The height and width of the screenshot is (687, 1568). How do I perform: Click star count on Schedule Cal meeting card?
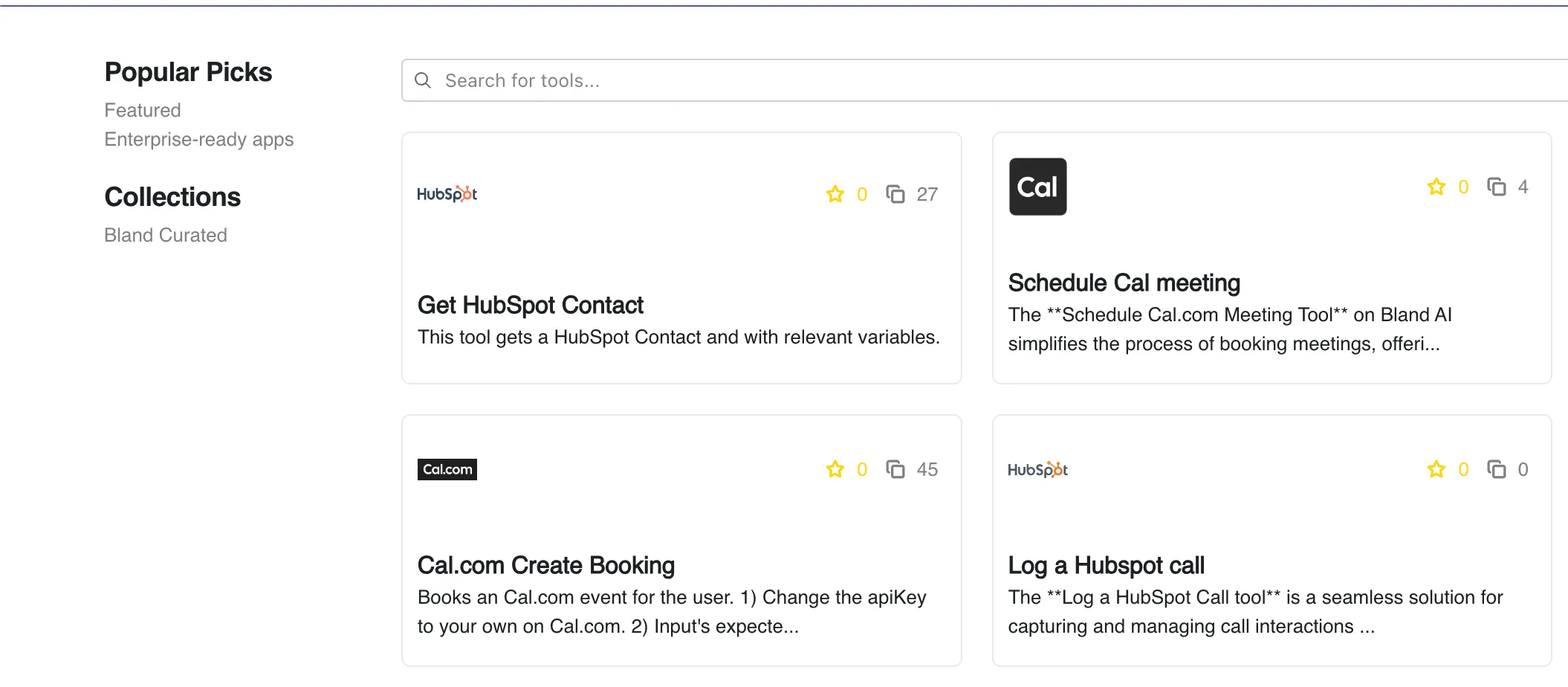(x=1463, y=187)
